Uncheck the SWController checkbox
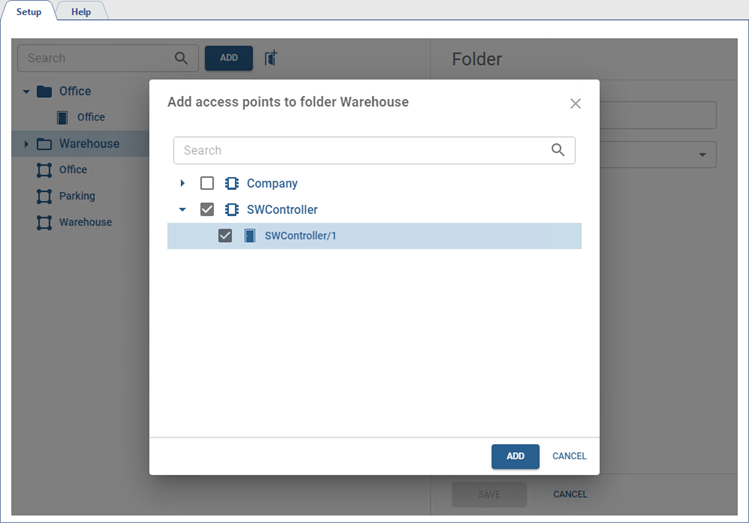Image resolution: width=749 pixels, height=523 pixels. point(207,210)
